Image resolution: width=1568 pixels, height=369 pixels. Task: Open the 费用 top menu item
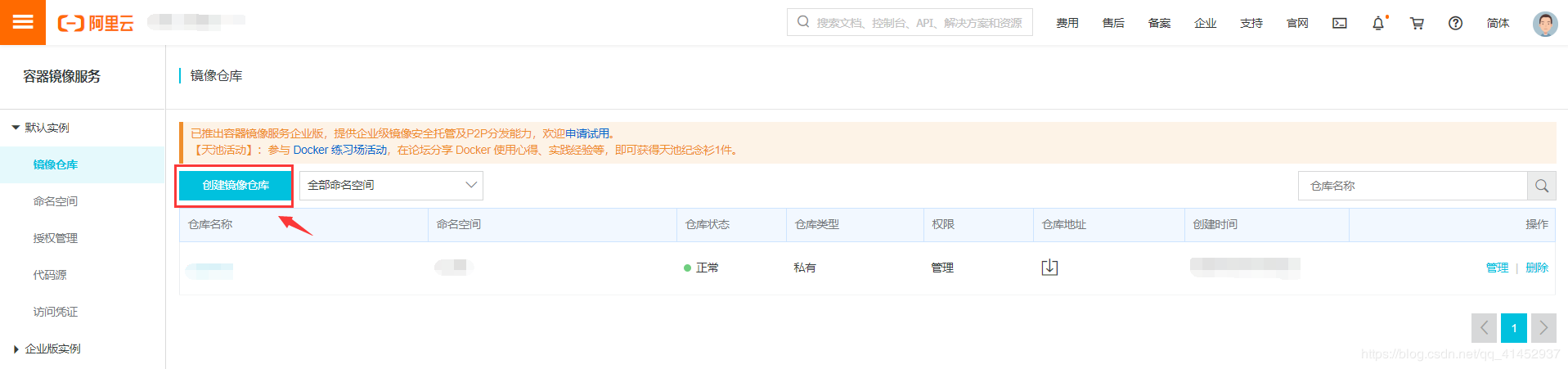[x=1067, y=23]
